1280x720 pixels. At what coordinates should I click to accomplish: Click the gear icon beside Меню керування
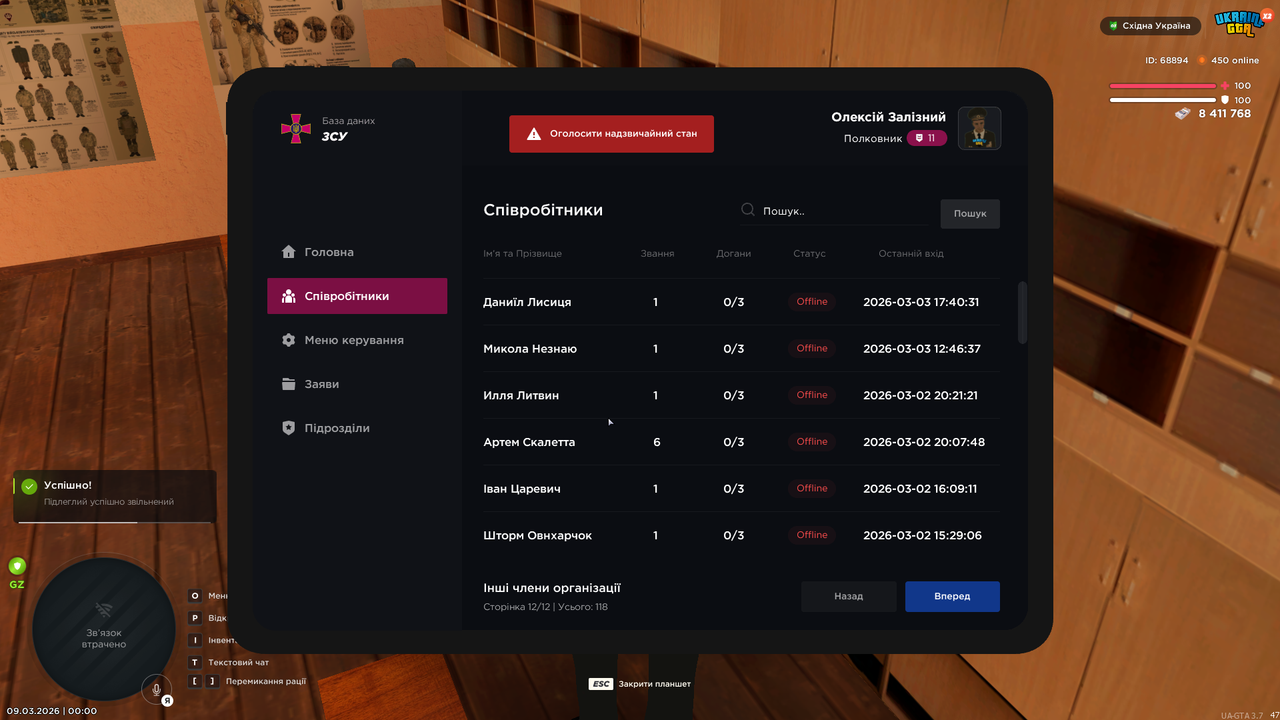[x=289, y=340]
